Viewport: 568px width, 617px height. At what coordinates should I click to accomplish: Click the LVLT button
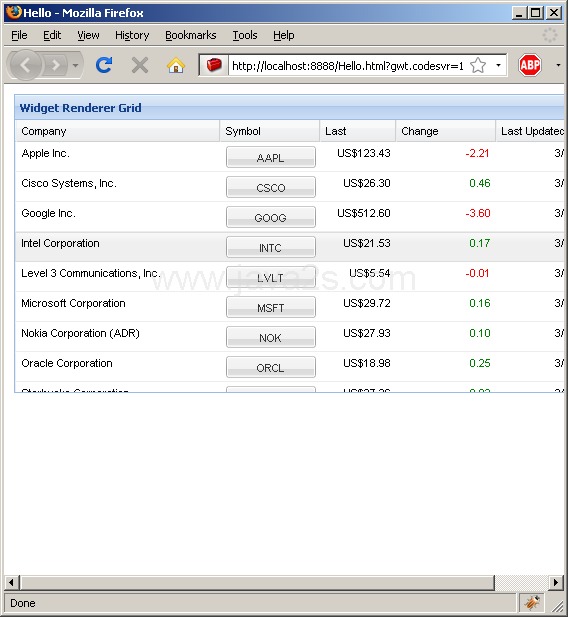pyautogui.click(x=270, y=277)
